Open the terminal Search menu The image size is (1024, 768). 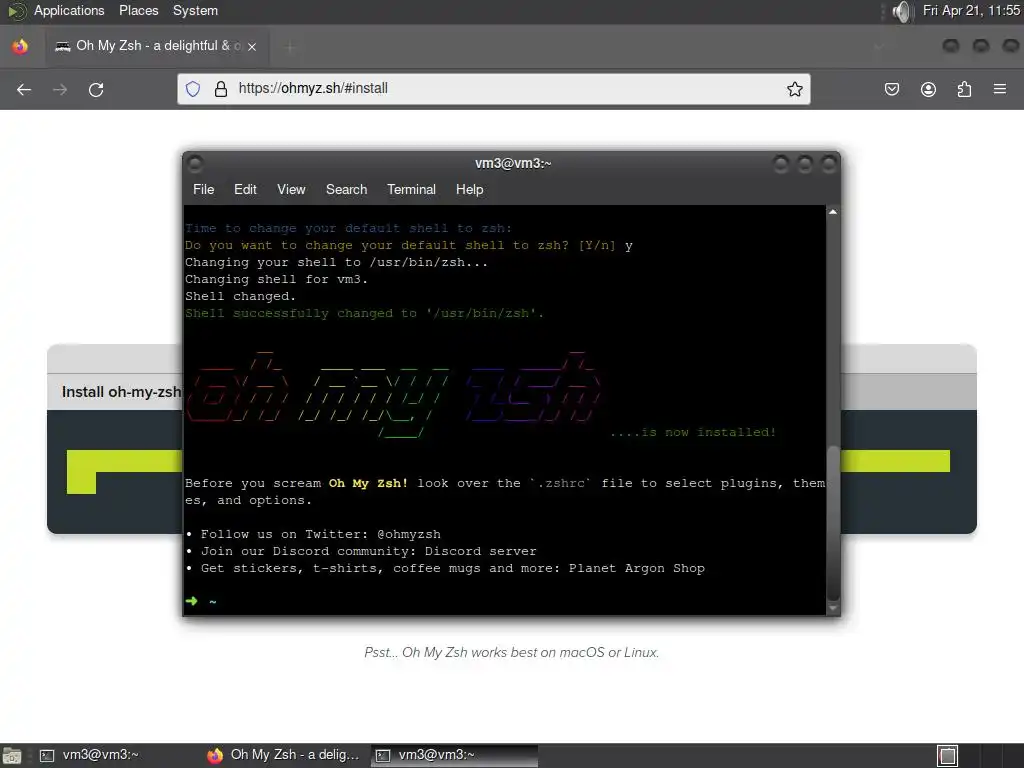click(x=346, y=189)
